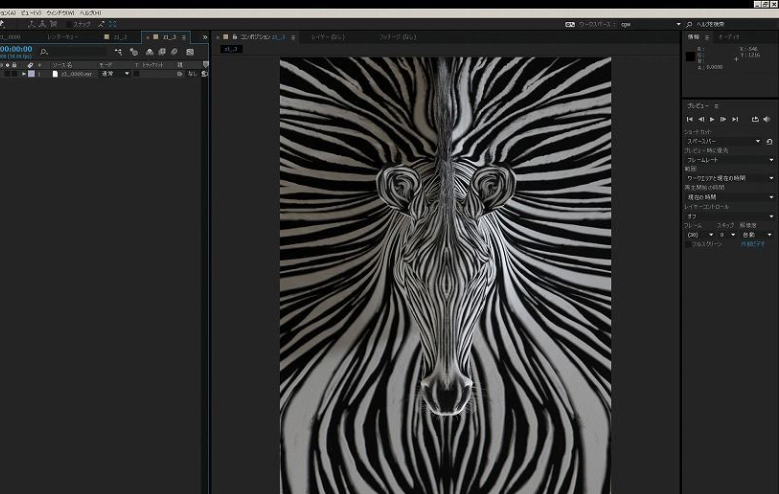
Task: Close the z1_3 timeline tab
Action: [x=148, y=37]
